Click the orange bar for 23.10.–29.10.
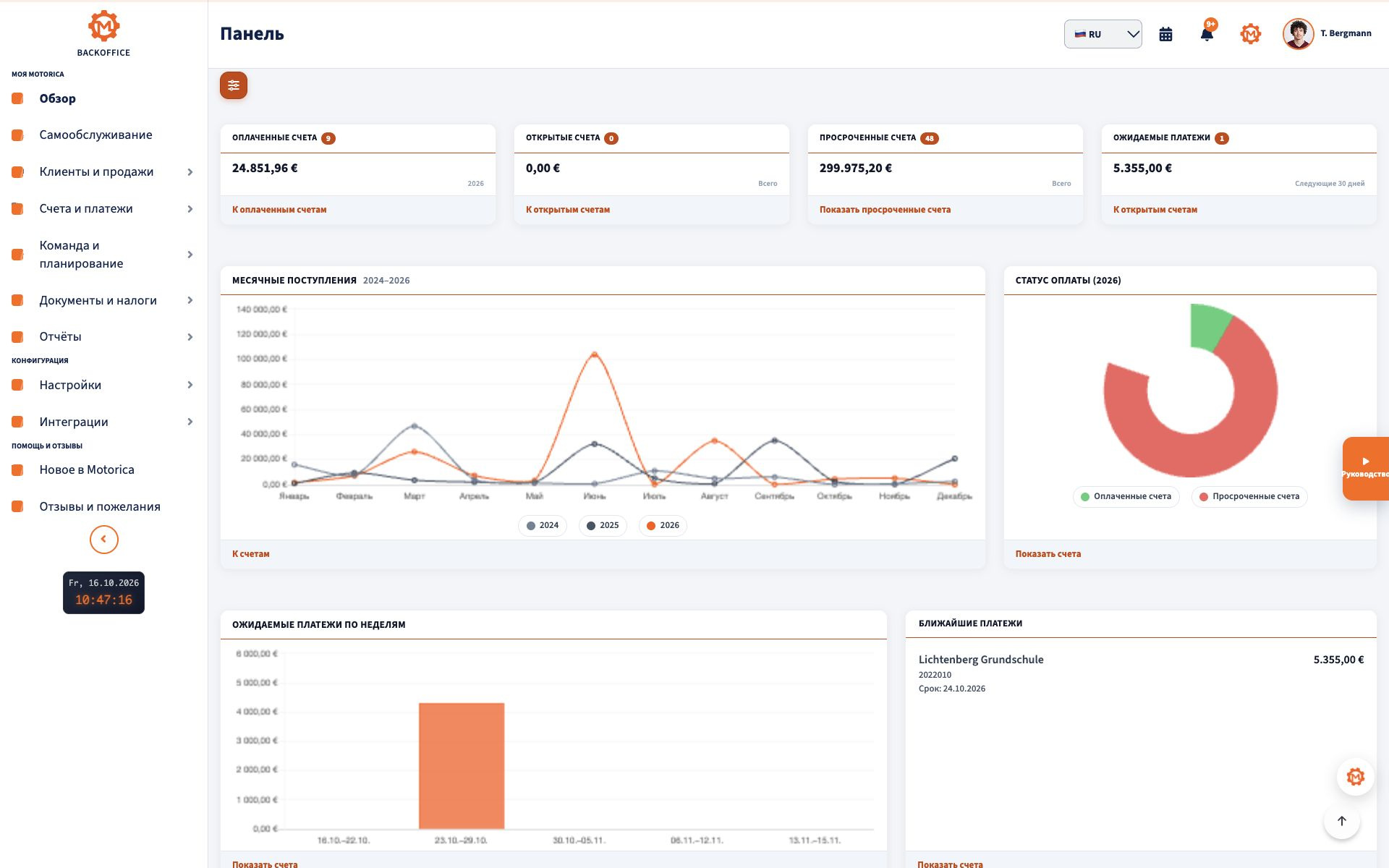1389x868 pixels. pyautogui.click(x=462, y=765)
